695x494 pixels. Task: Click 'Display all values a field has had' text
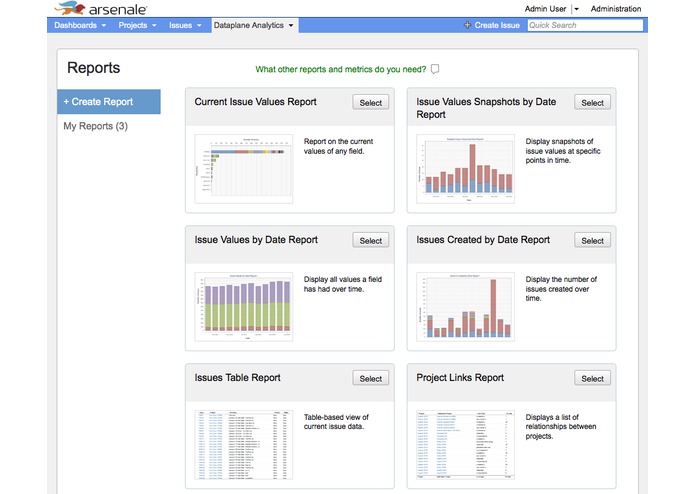click(x=343, y=284)
